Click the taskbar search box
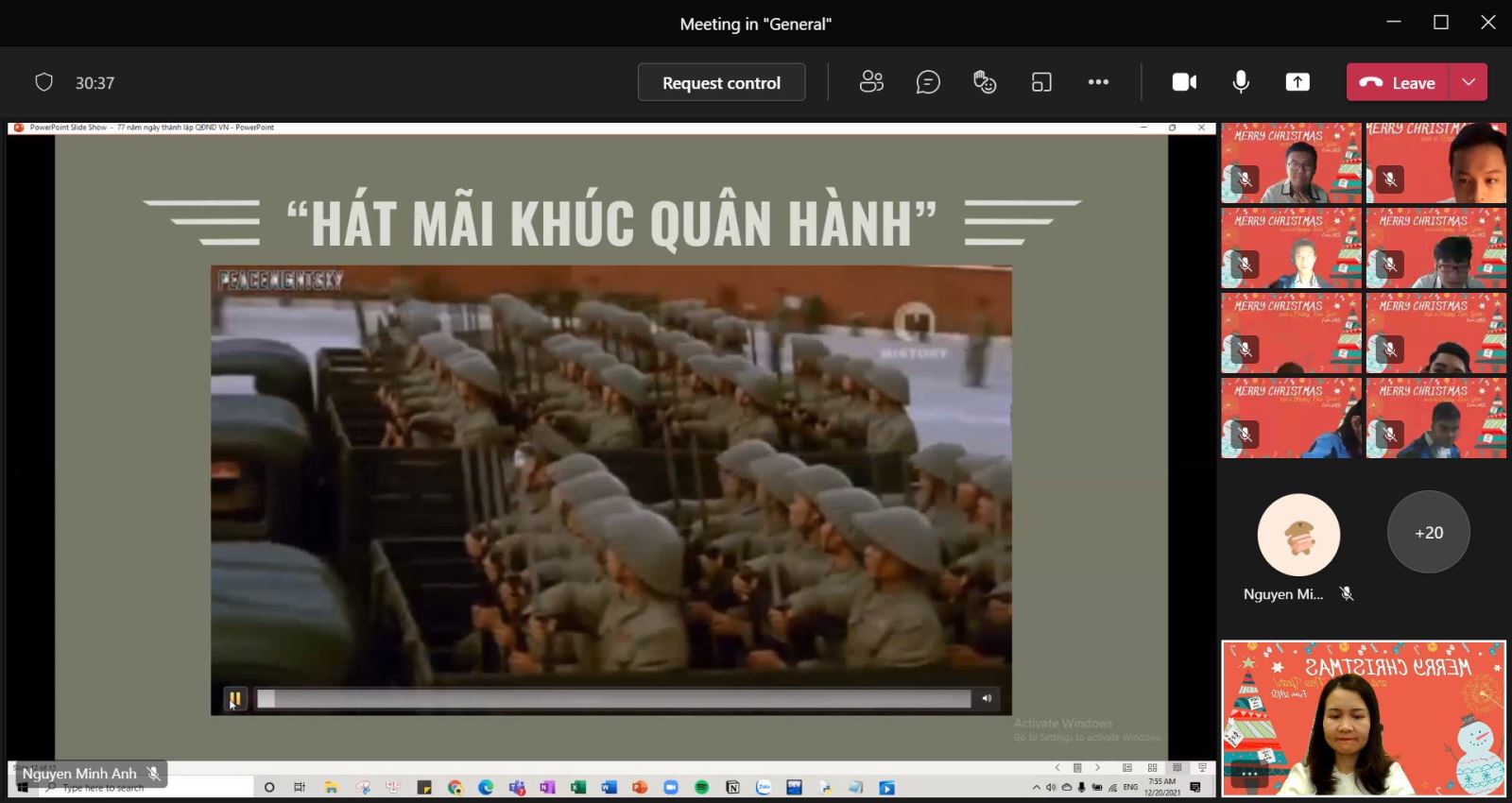 (146, 787)
